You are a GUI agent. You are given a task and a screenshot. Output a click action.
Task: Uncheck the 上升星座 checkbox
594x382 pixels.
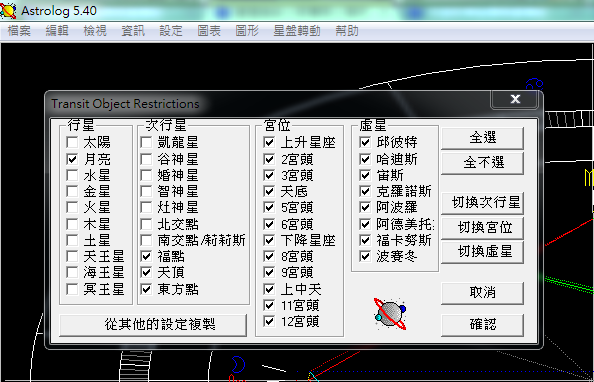(269, 142)
